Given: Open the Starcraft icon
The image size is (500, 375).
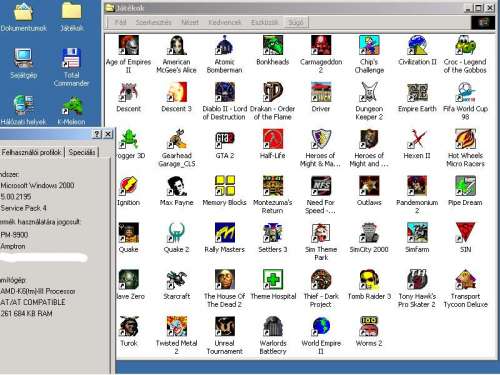Looking at the screenshot, I should [177, 279].
